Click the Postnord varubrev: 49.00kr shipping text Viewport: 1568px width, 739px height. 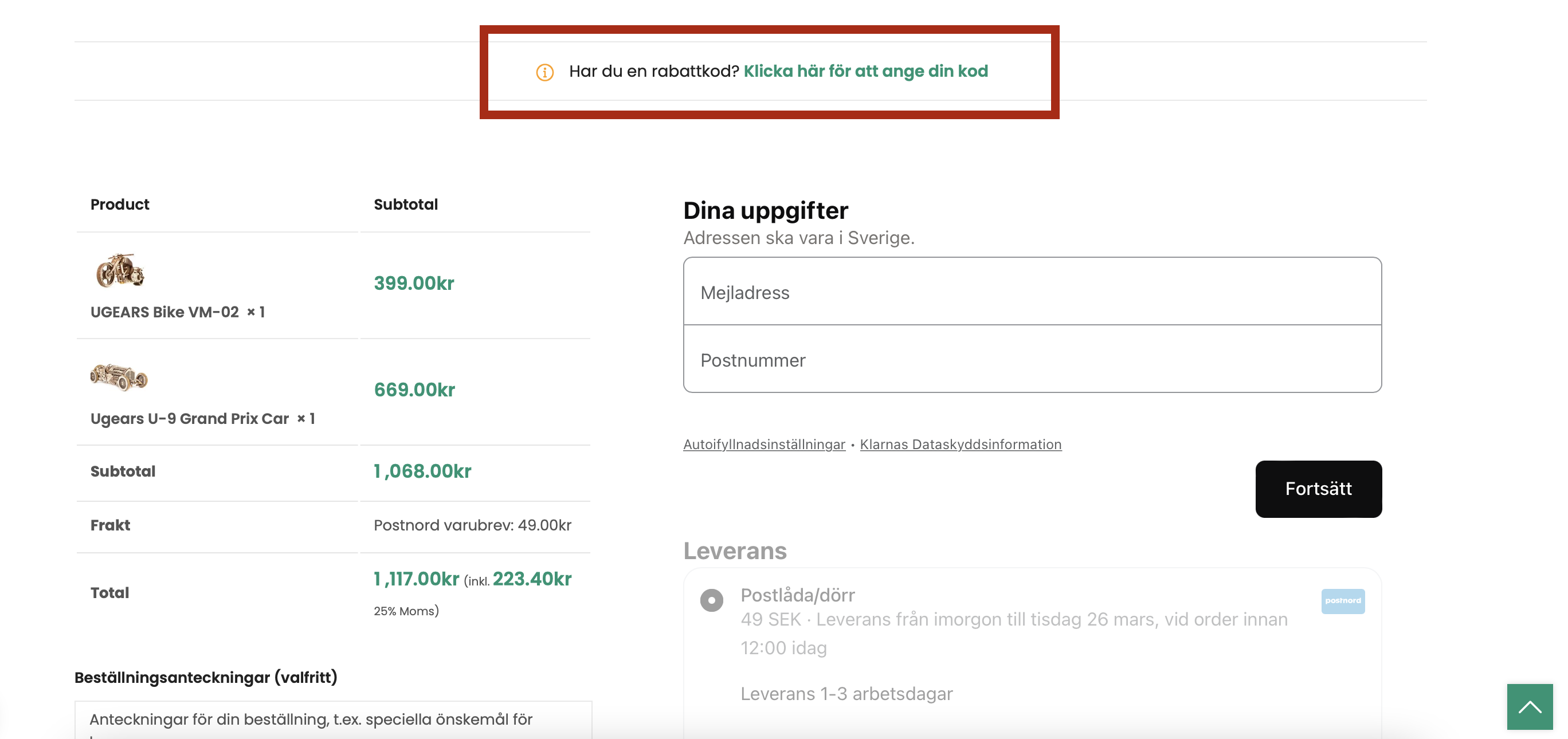tap(472, 525)
